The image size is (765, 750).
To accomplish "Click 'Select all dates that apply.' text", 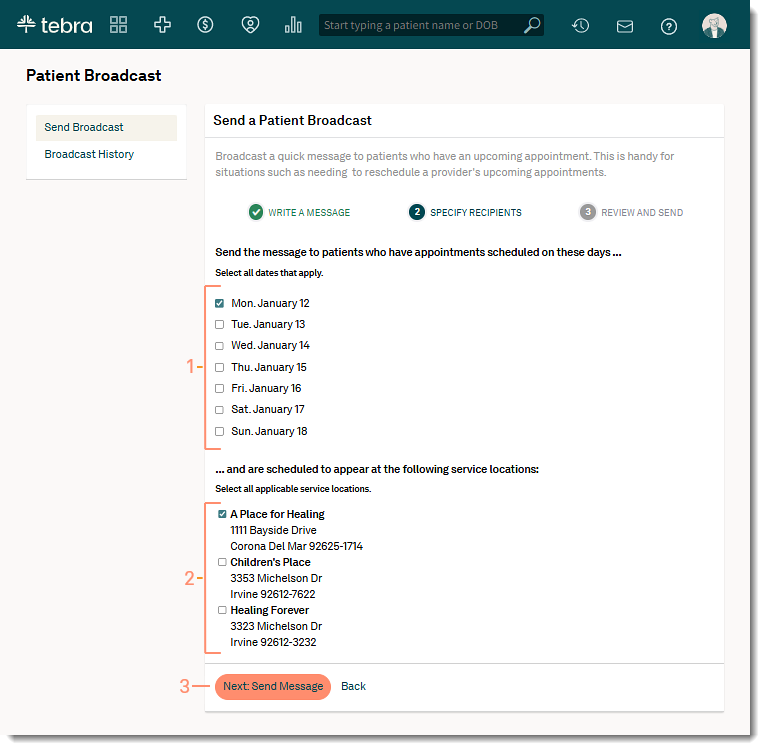I will (x=269, y=273).
